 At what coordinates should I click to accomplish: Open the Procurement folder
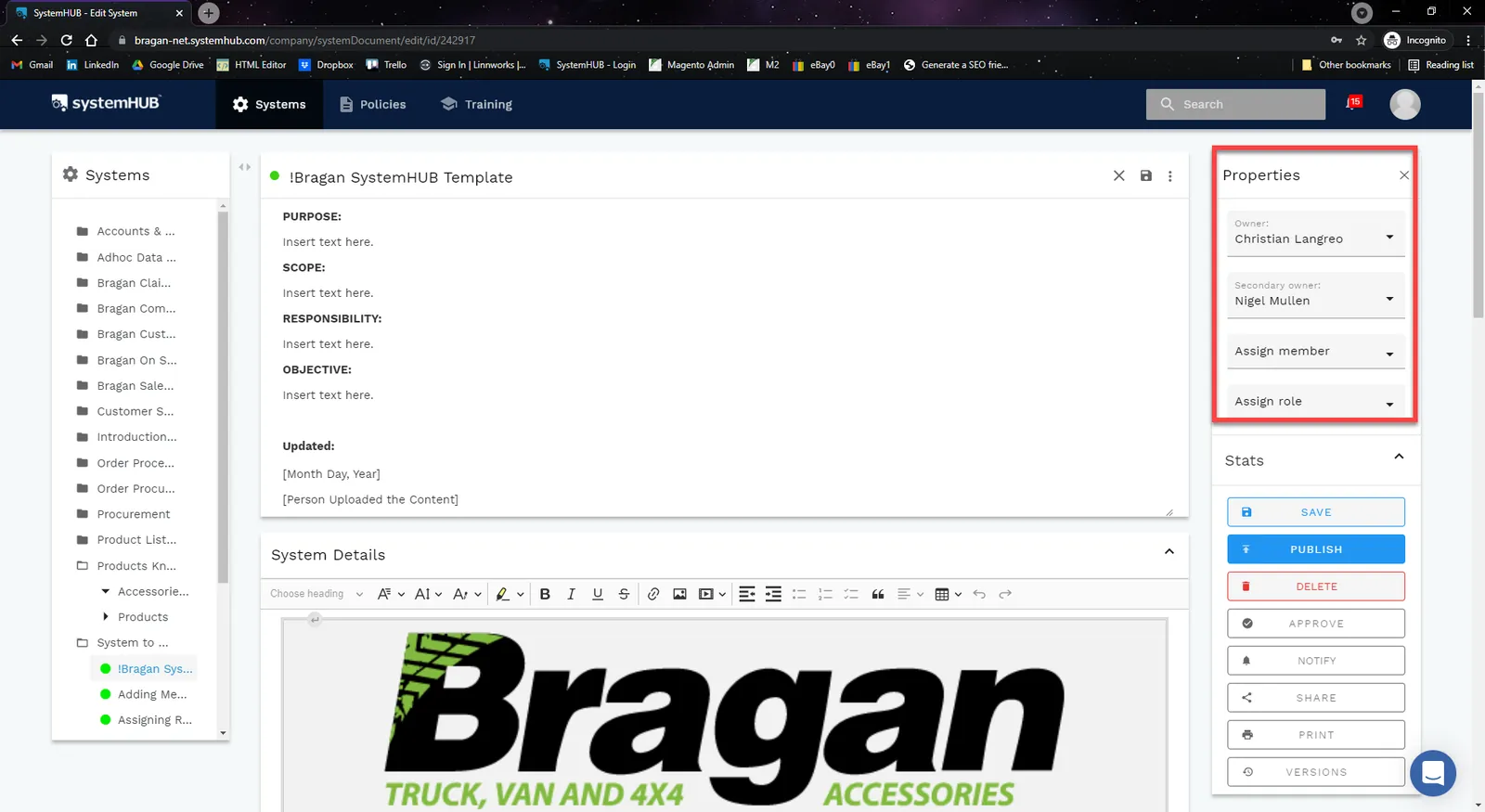(123, 514)
